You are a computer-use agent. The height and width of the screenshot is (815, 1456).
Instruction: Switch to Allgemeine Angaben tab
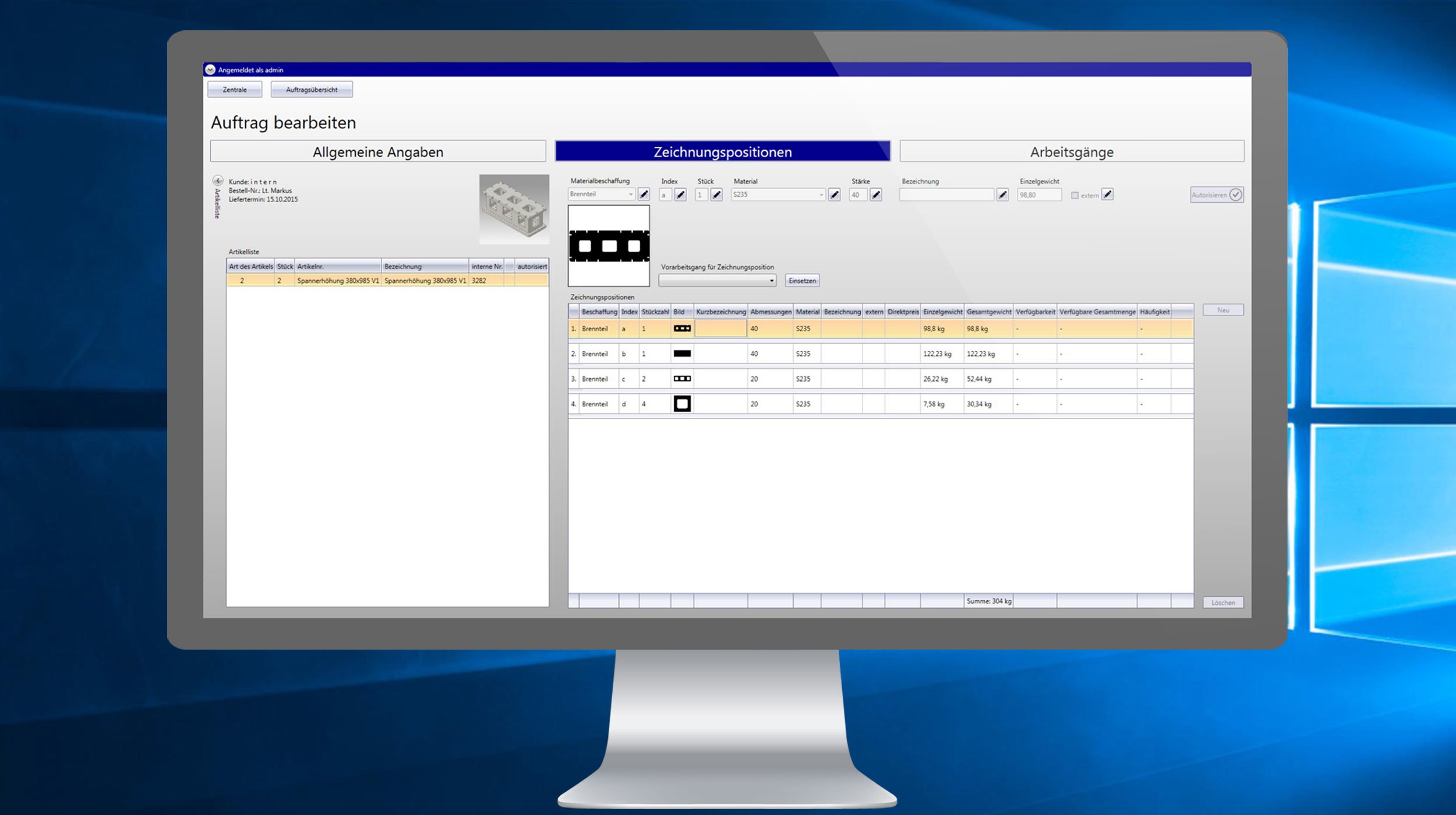378,151
